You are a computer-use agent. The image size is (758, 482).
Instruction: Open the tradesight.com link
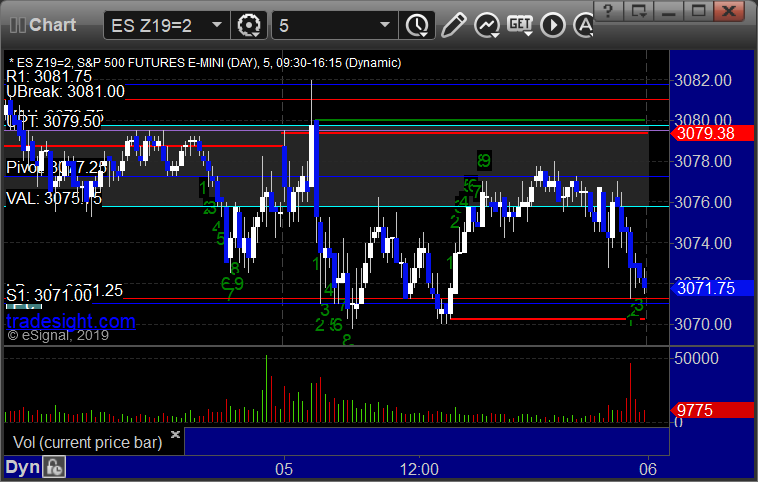71,321
